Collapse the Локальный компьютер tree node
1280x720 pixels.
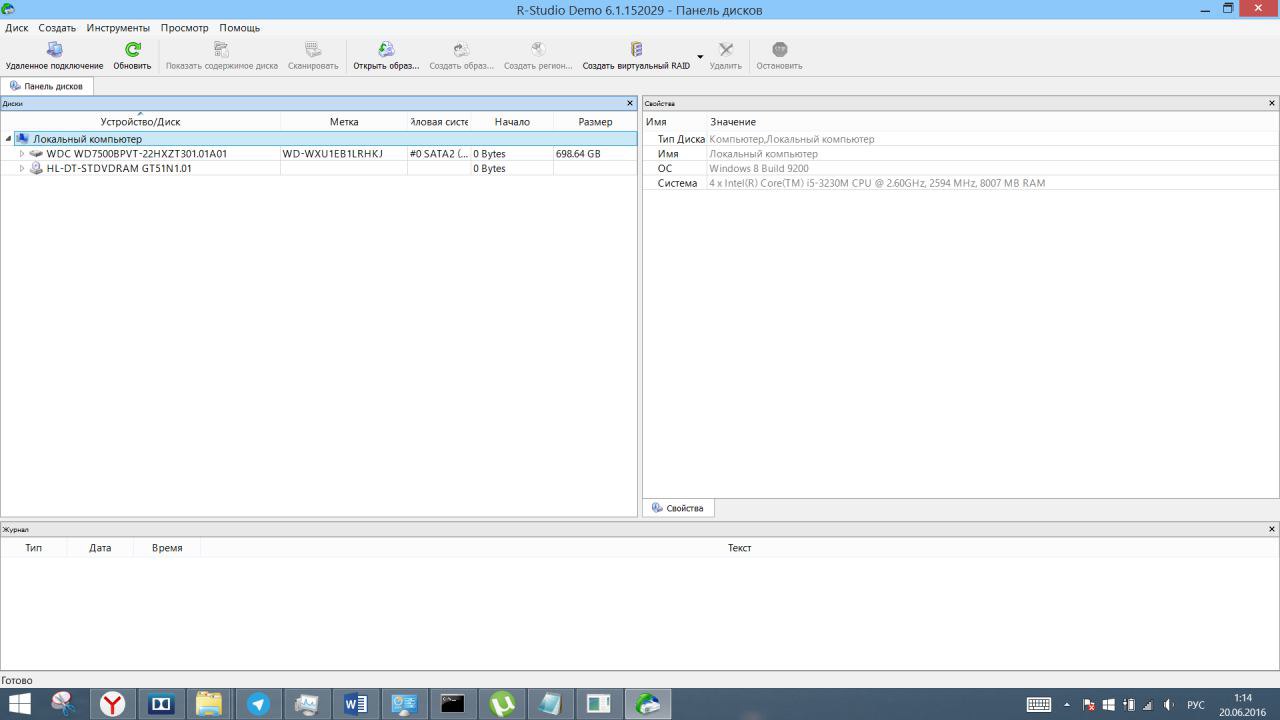click(8, 139)
